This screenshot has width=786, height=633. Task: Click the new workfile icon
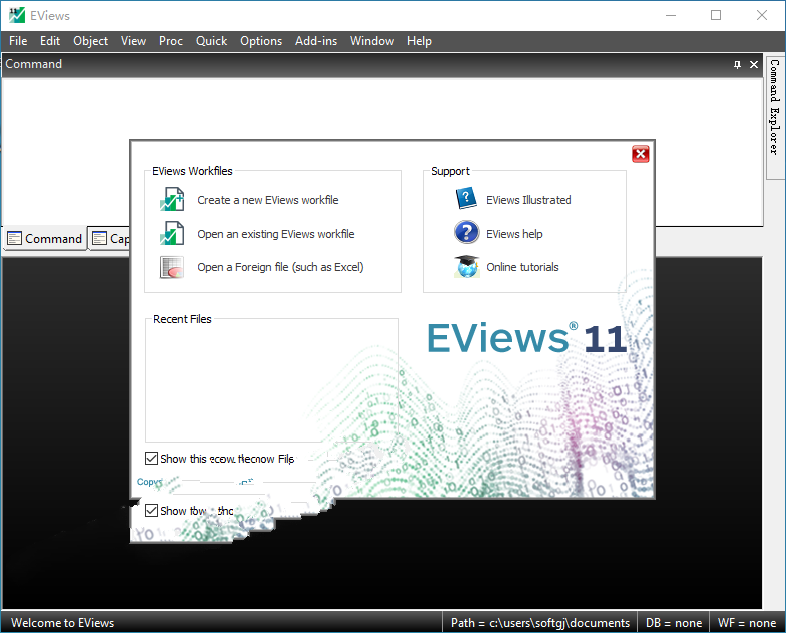pos(172,199)
